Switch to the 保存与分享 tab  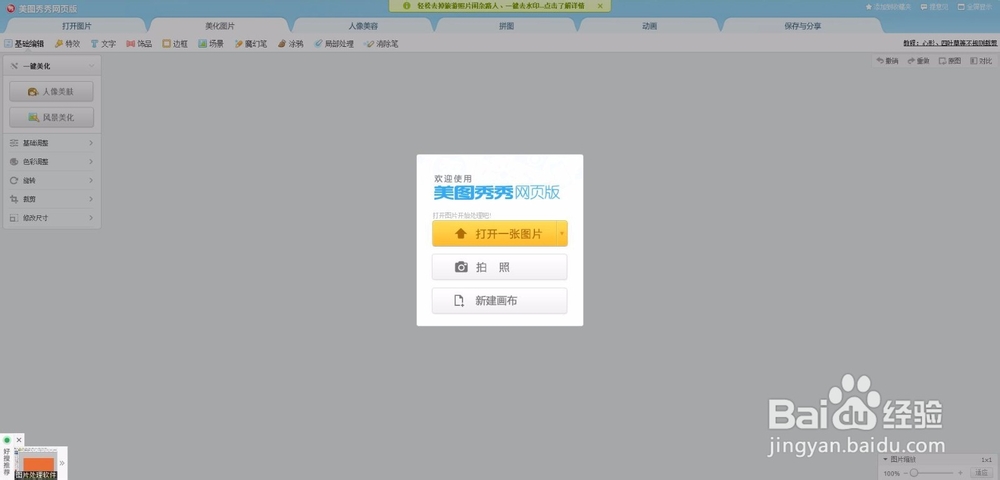tap(802, 26)
